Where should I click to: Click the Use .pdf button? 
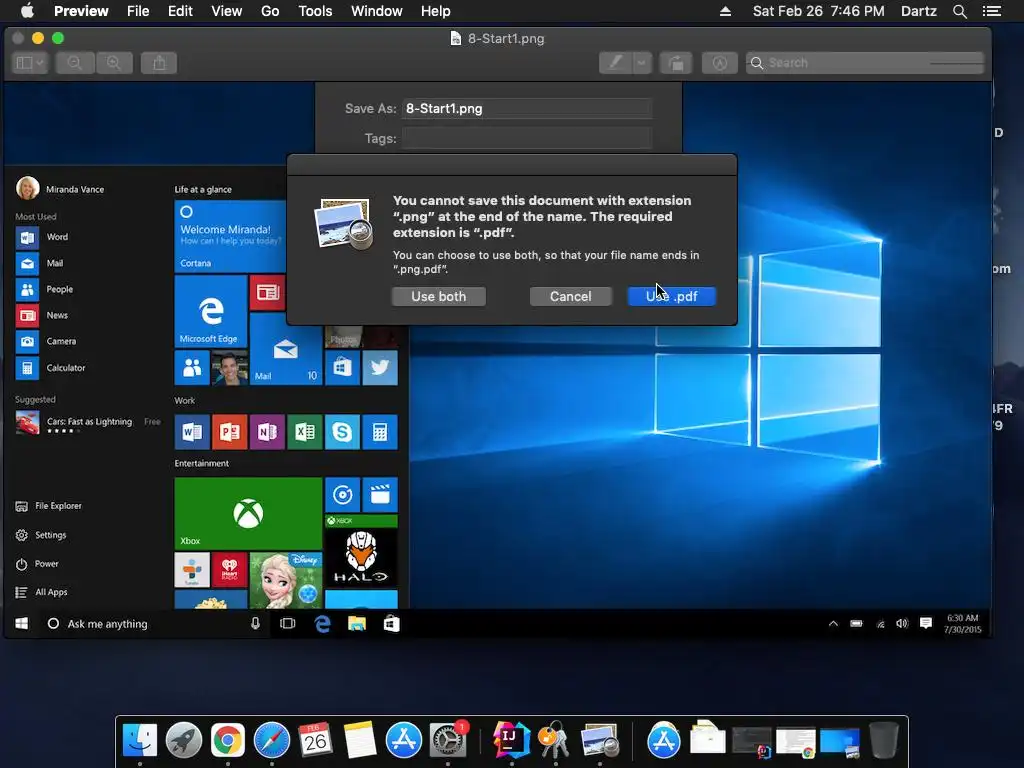671,296
